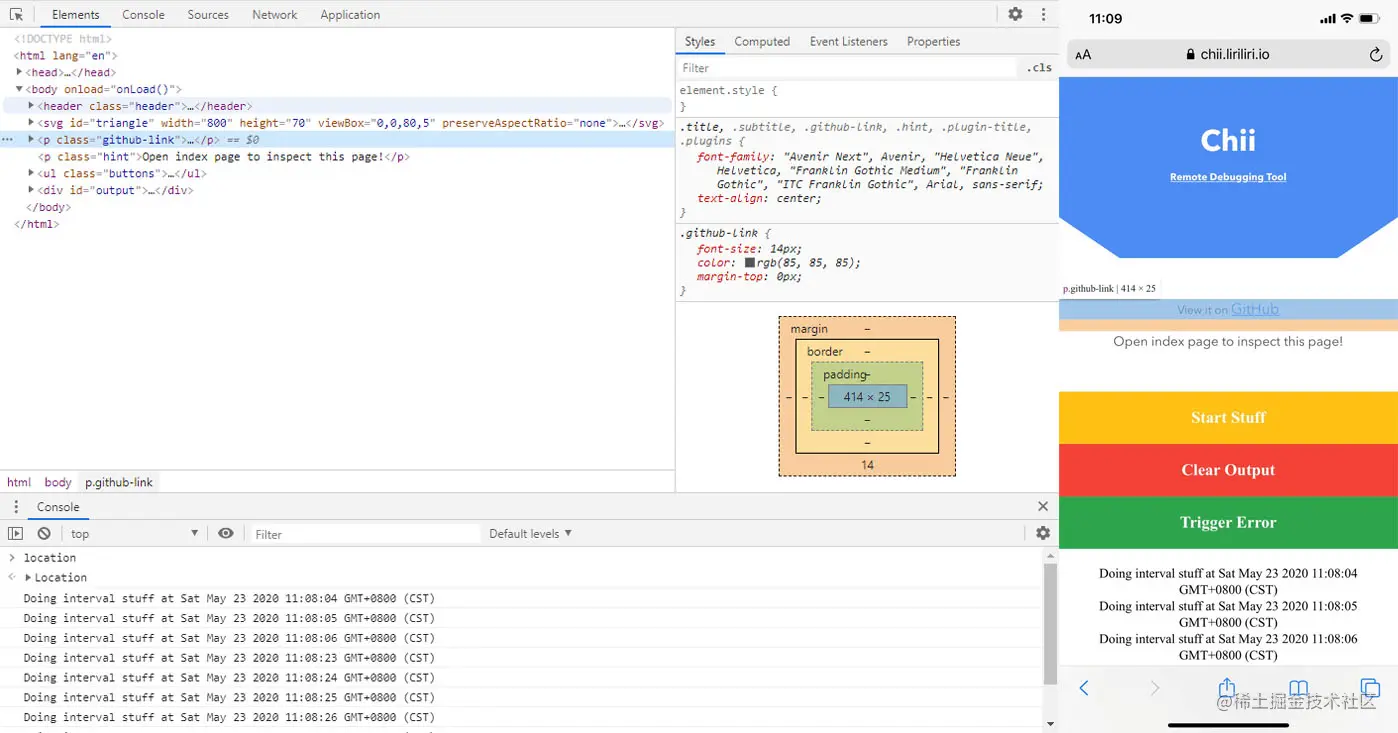Show the console sidebar icon
1398x733 pixels.
click(x=15, y=533)
